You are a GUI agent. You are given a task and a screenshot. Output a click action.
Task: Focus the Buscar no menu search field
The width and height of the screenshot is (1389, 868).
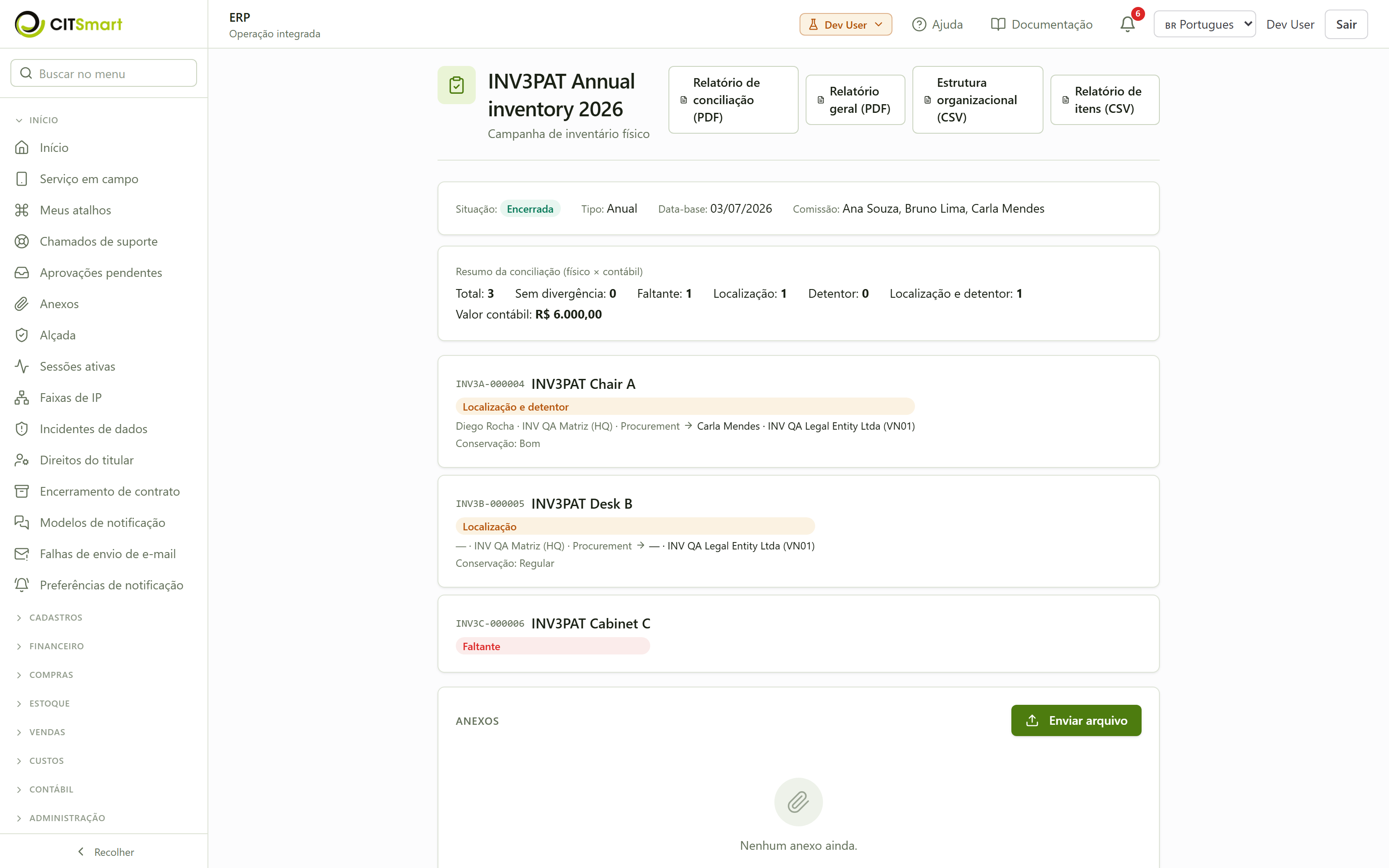pos(104,73)
